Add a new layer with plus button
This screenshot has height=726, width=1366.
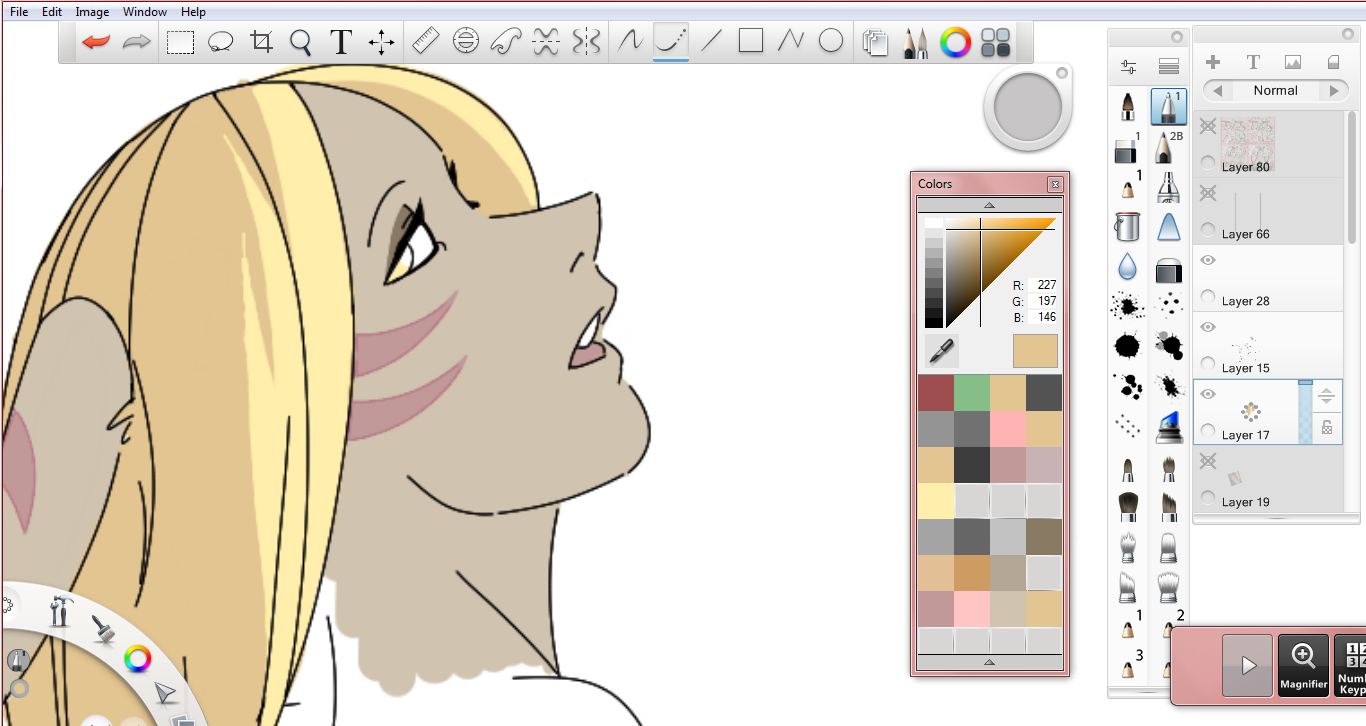point(1213,62)
